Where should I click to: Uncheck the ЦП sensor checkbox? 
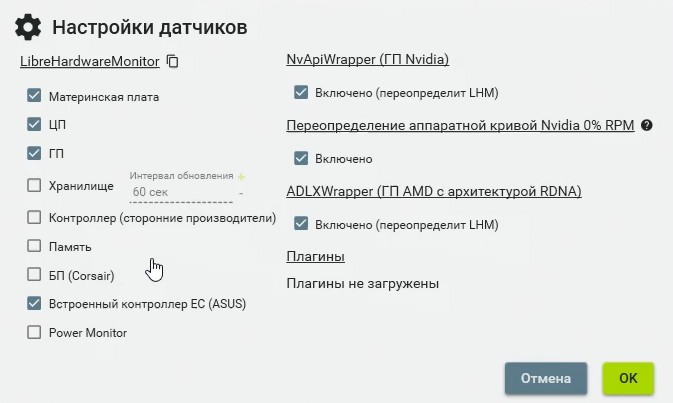click(x=34, y=124)
